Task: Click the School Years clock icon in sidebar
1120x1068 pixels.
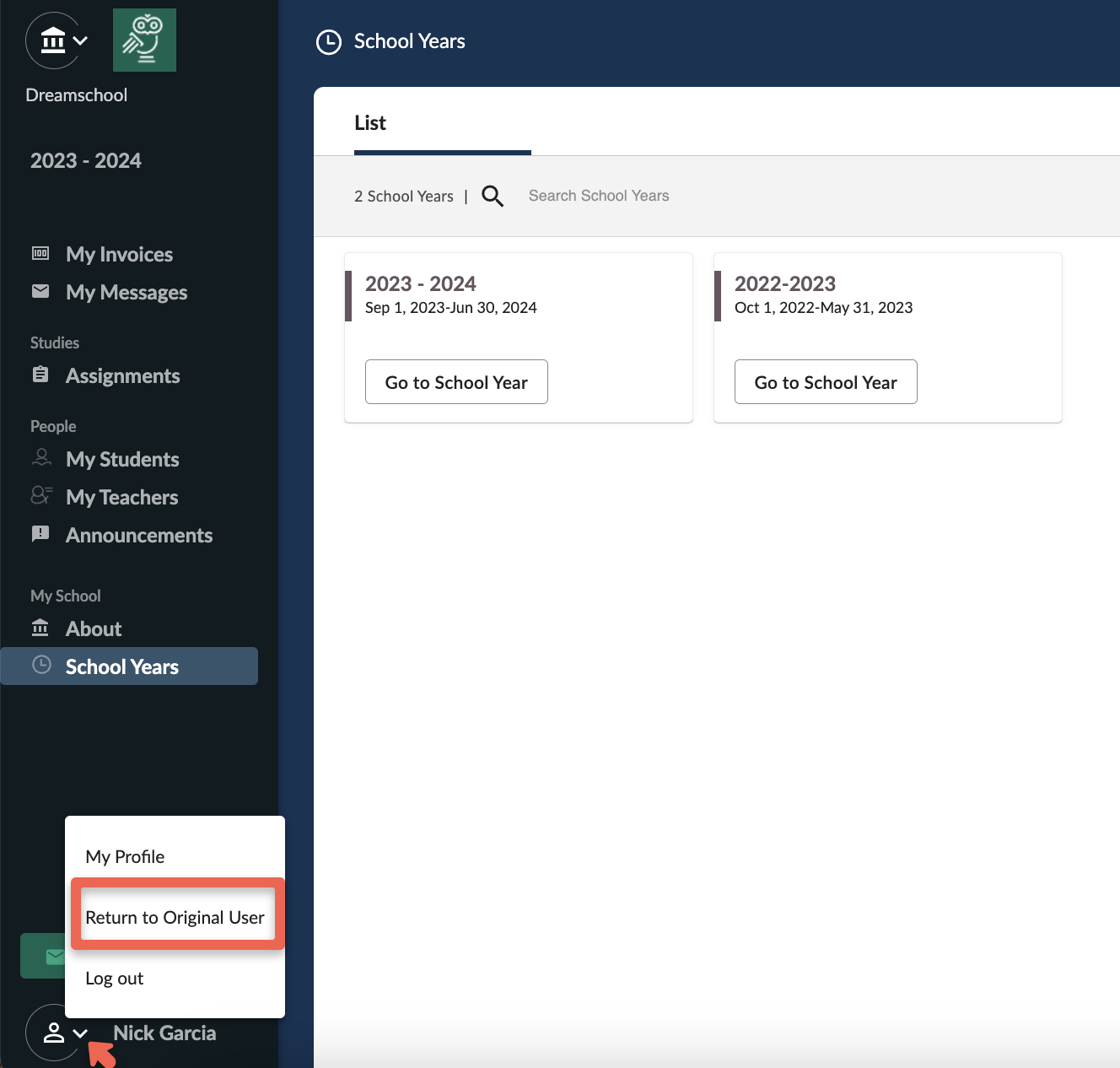Action: pyautogui.click(x=41, y=665)
